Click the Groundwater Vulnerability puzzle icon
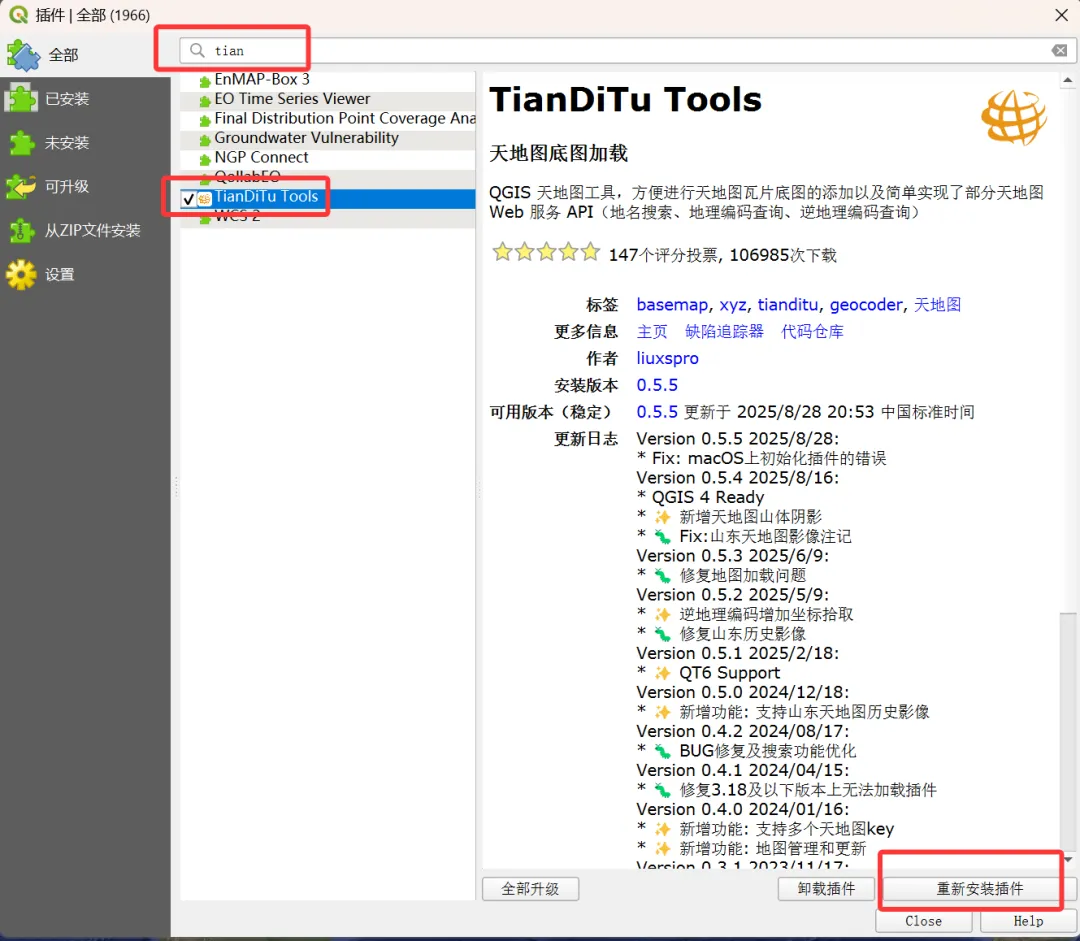 pos(205,141)
